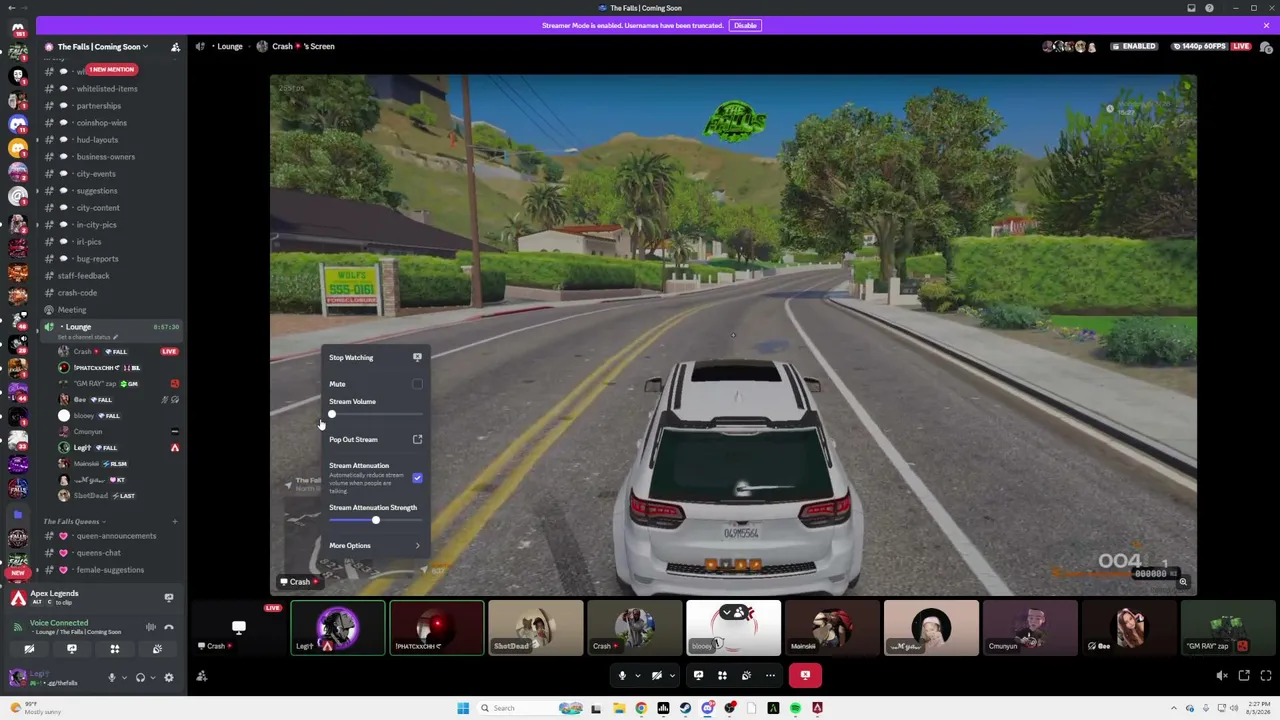Open user settings gear icon
Image resolution: width=1280 pixels, height=720 pixels.
point(169,677)
